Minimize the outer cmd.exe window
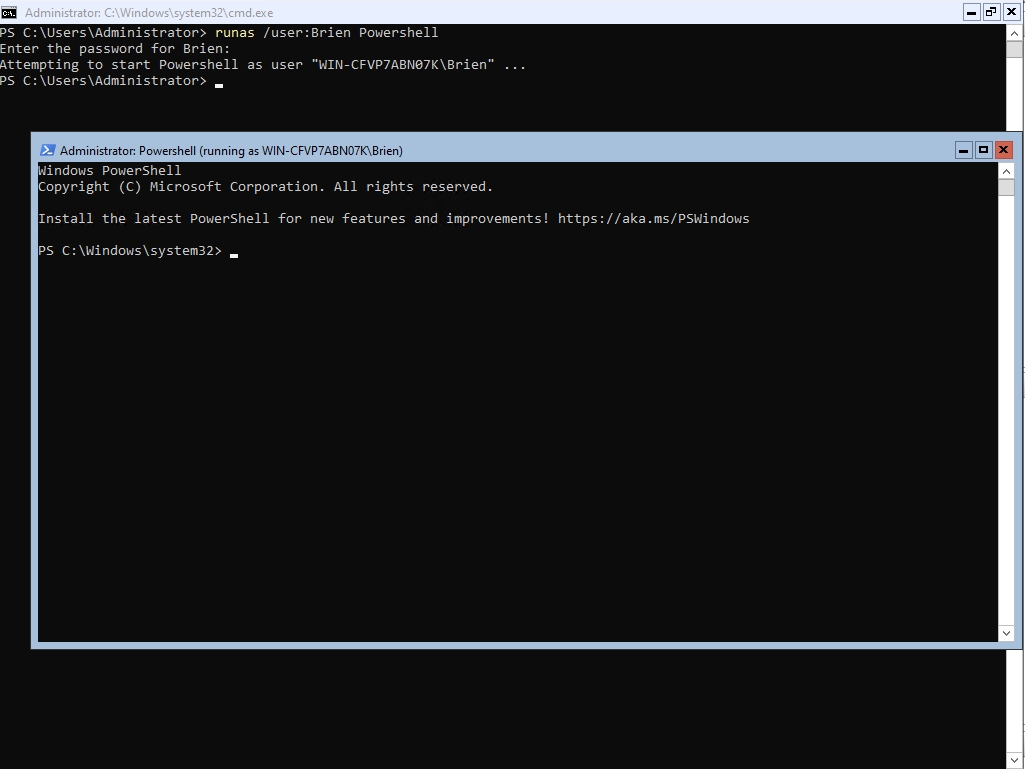This screenshot has width=1025, height=769. pos(971,12)
